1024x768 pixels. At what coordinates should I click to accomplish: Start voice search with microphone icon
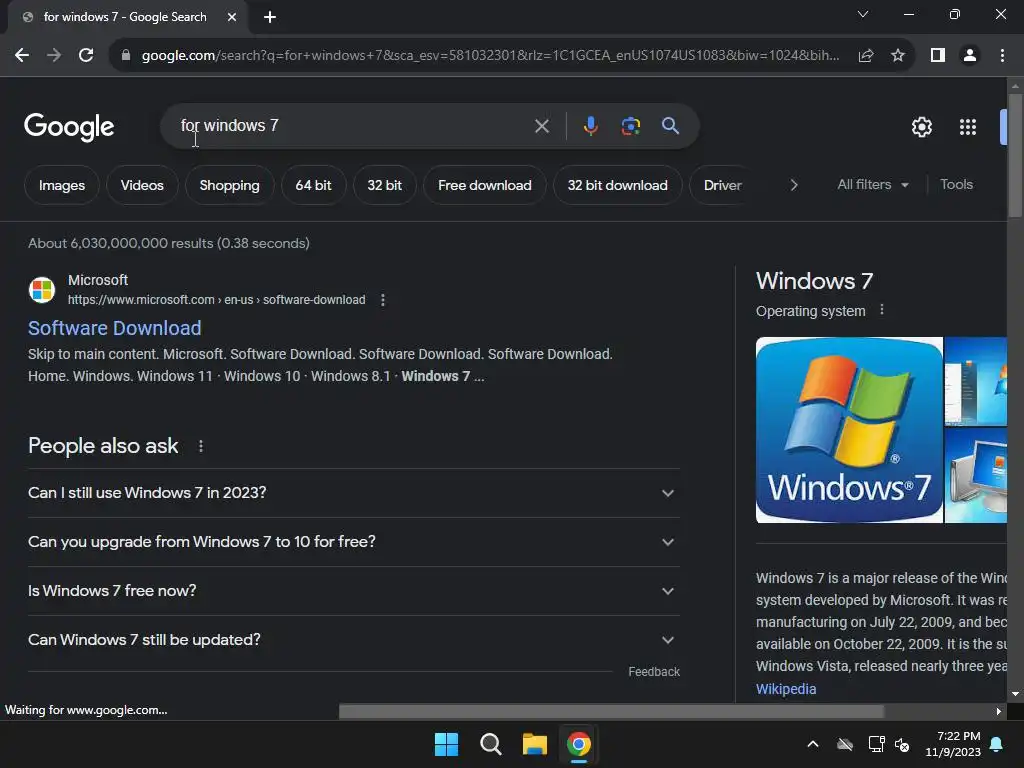(x=590, y=125)
